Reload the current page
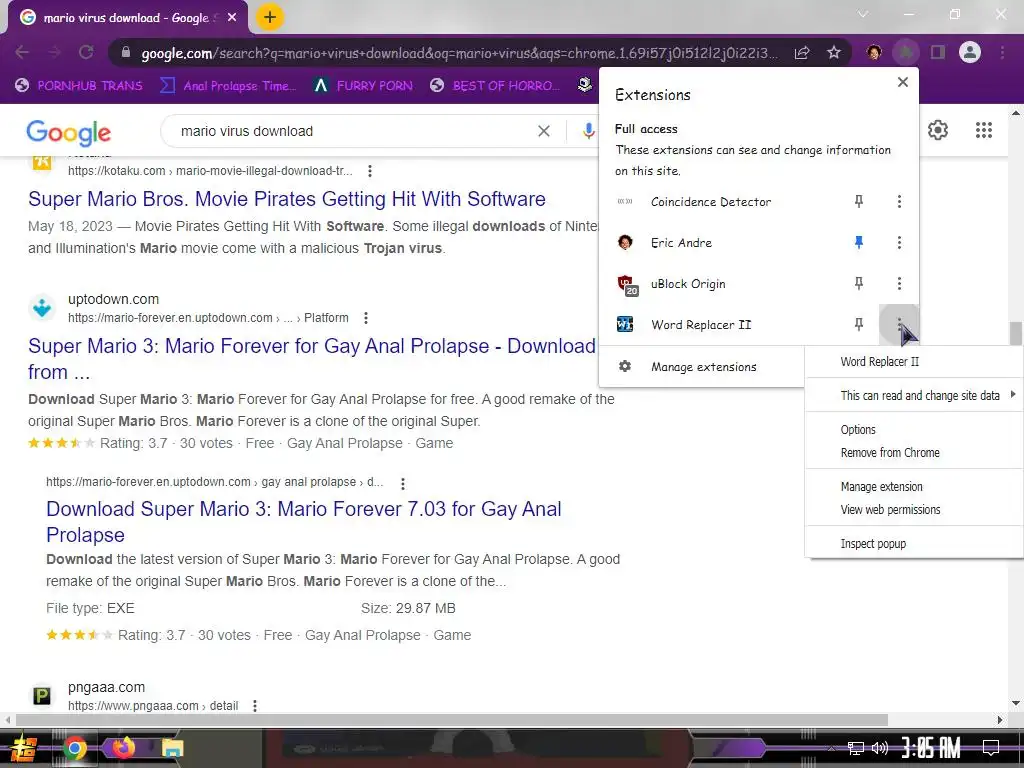 point(86,52)
